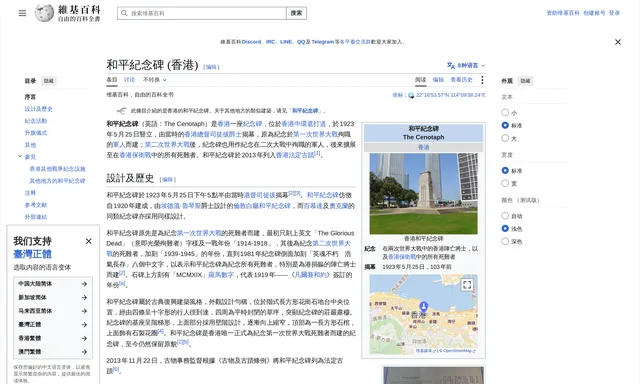The height and width of the screenshot is (384, 640).
Task: Choose 马来西亚简体 variant arrow
Action: (84, 311)
